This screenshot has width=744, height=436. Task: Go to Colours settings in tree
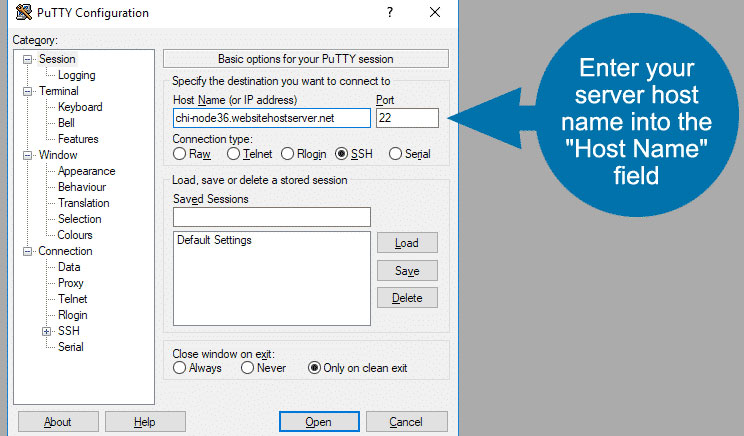(75, 235)
